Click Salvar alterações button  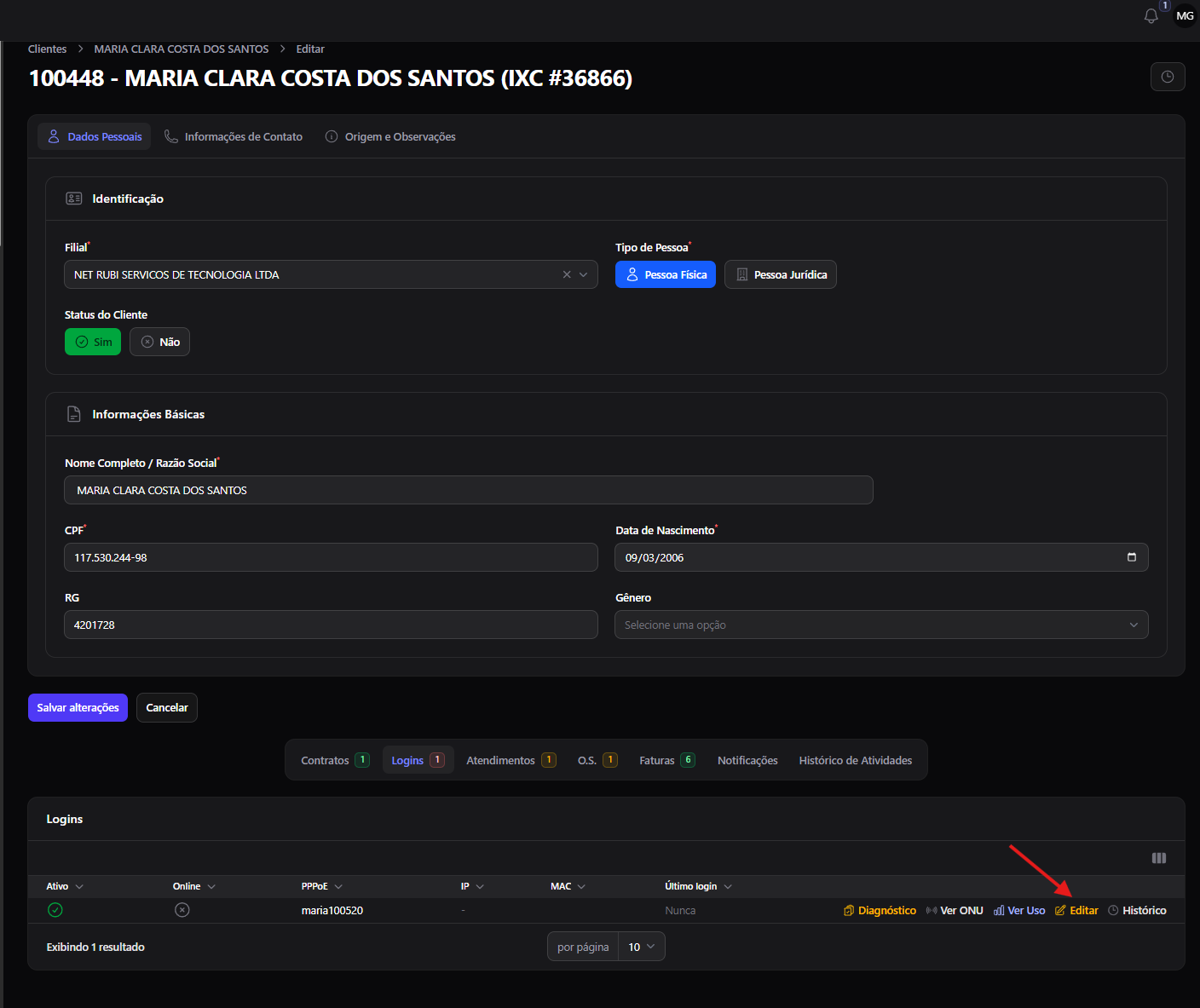click(78, 707)
